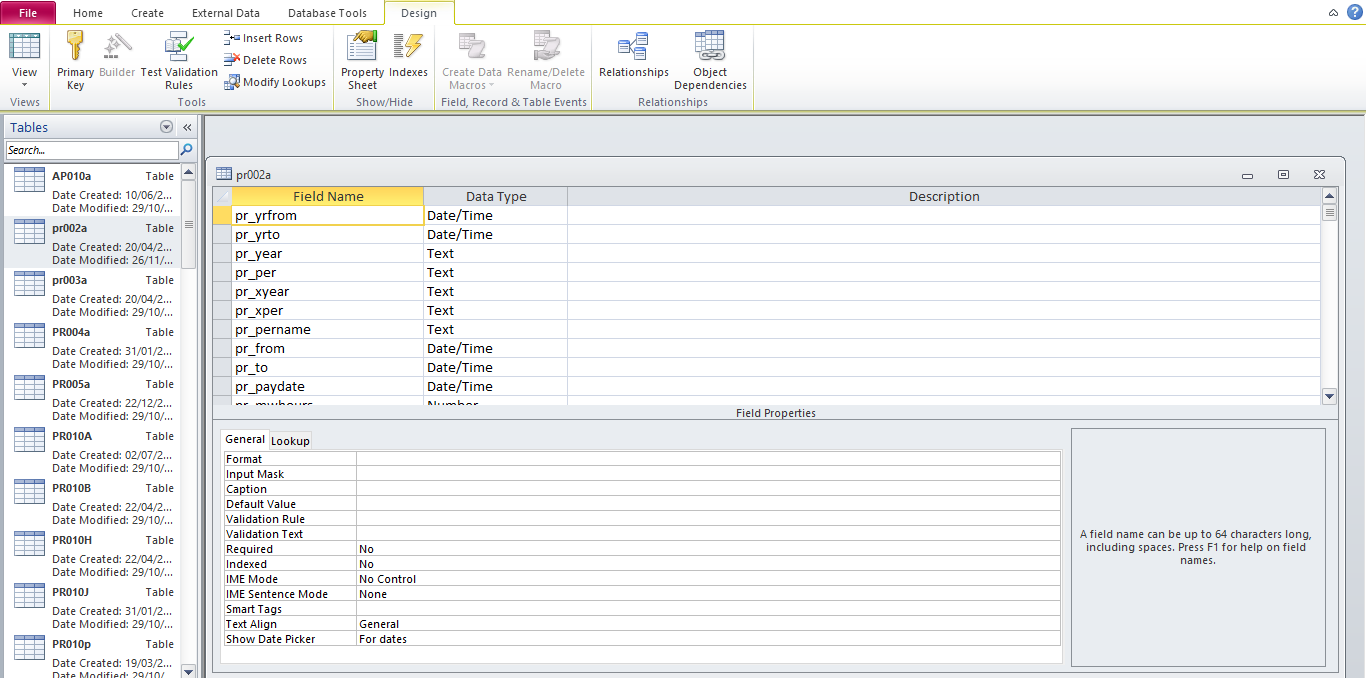The height and width of the screenshot is (678, 1366).
Task: Open the Tables pane category dropdown
Action: coord(166,127)
